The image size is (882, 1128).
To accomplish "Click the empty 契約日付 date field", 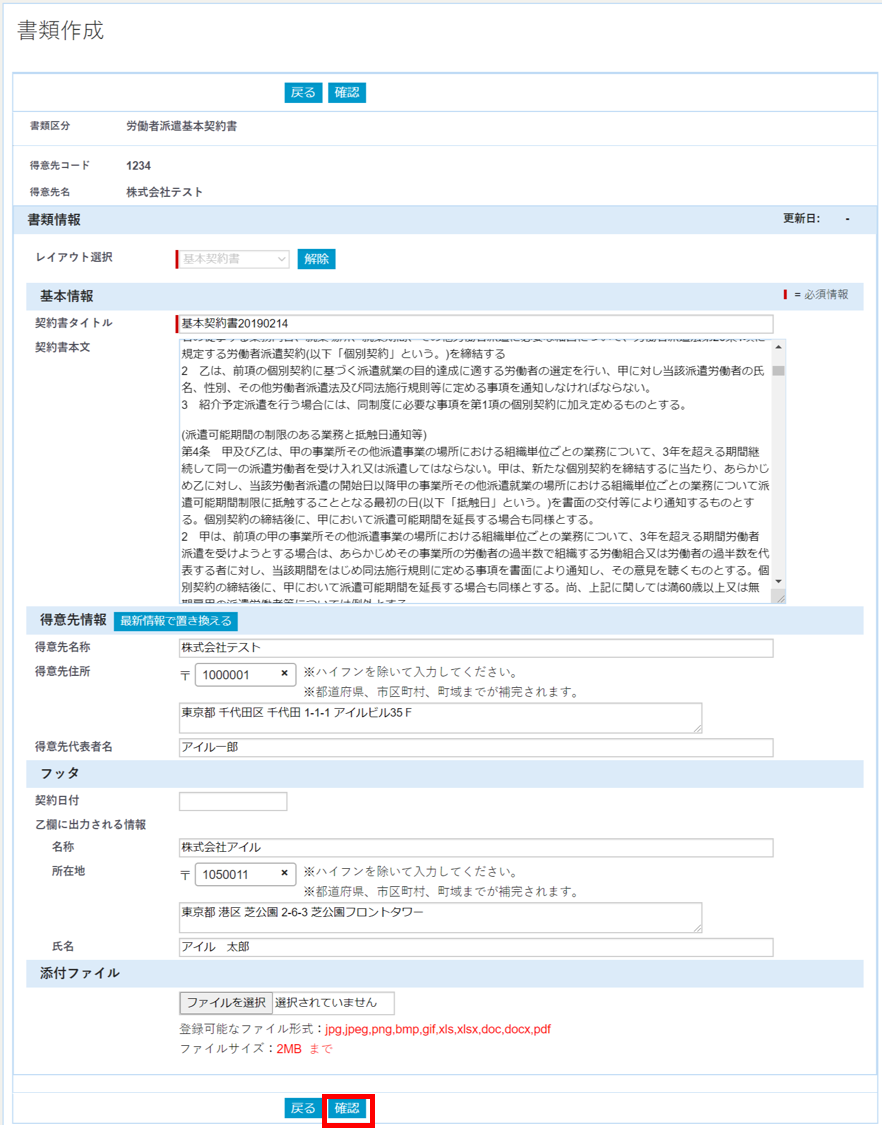I will coord(233,801).
